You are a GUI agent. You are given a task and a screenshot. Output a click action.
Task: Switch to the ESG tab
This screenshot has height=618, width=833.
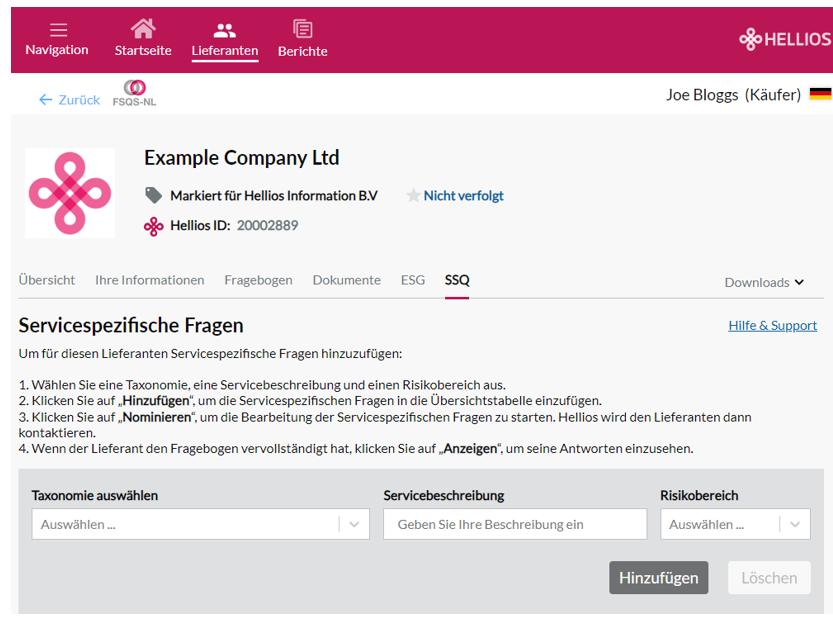tap(413, 280)
